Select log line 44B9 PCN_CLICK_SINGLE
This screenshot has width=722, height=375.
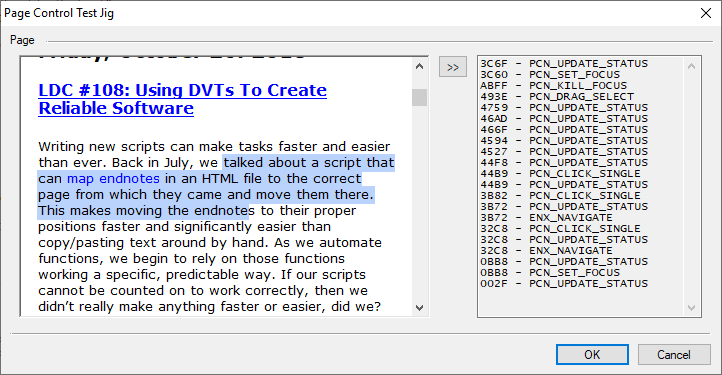coord(560,174)
